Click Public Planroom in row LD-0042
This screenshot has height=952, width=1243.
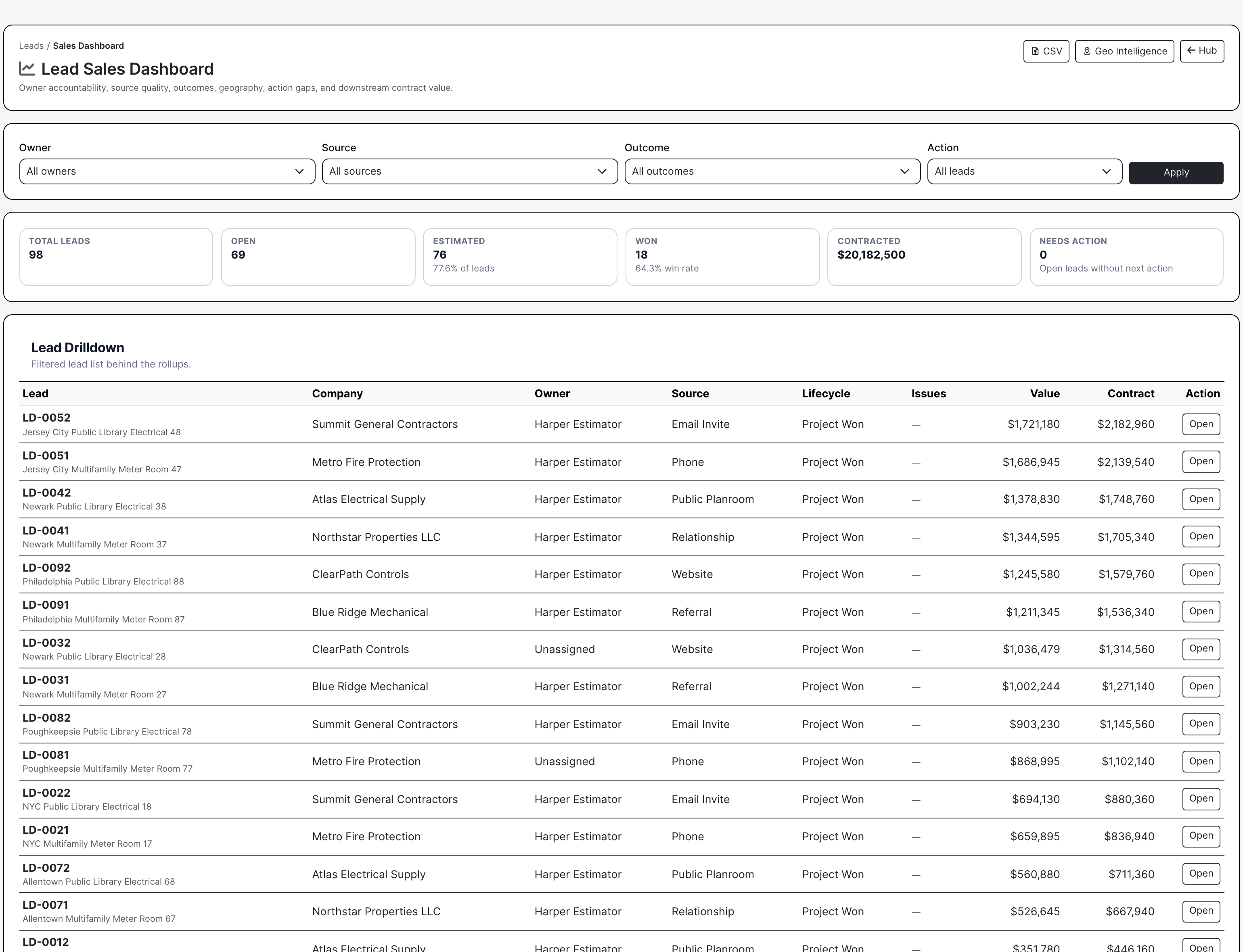[x=713, y=499]
